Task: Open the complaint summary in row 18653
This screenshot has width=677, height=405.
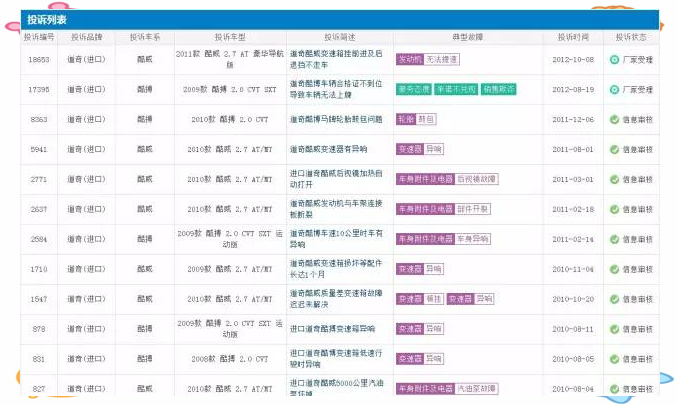Action: pos(336,59)
